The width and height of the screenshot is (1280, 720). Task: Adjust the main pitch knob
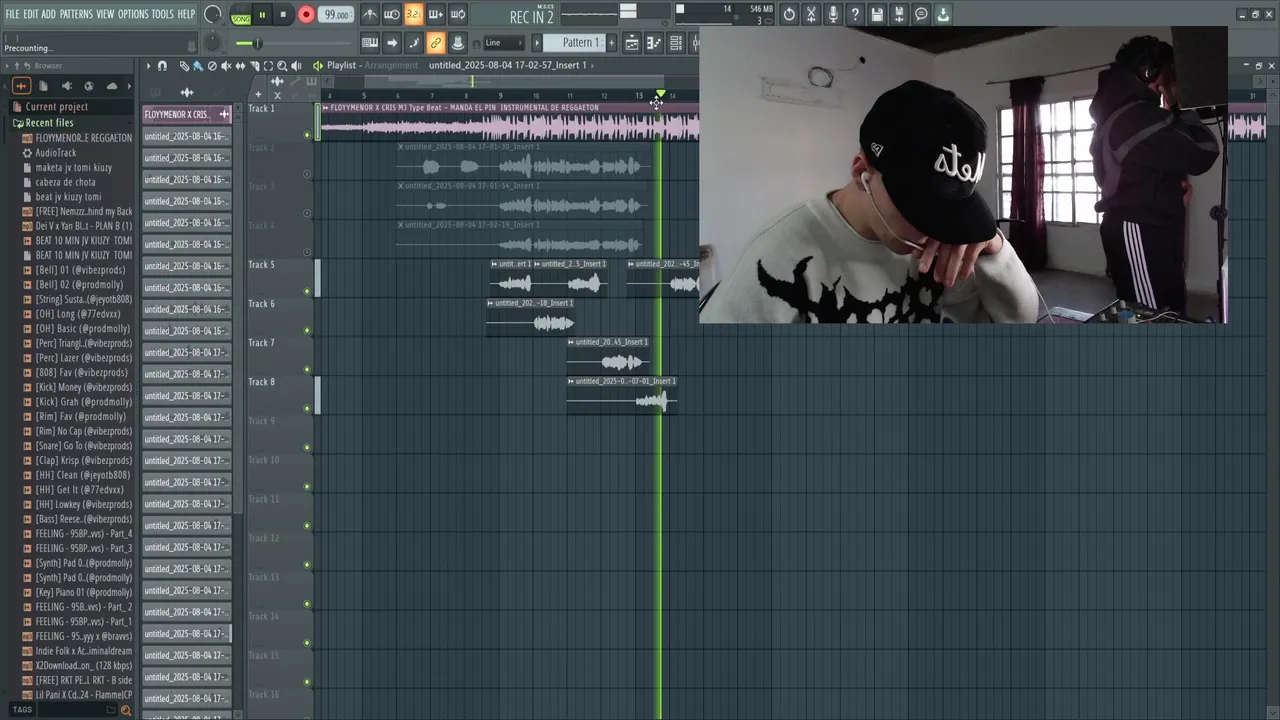tap(213, 43)
